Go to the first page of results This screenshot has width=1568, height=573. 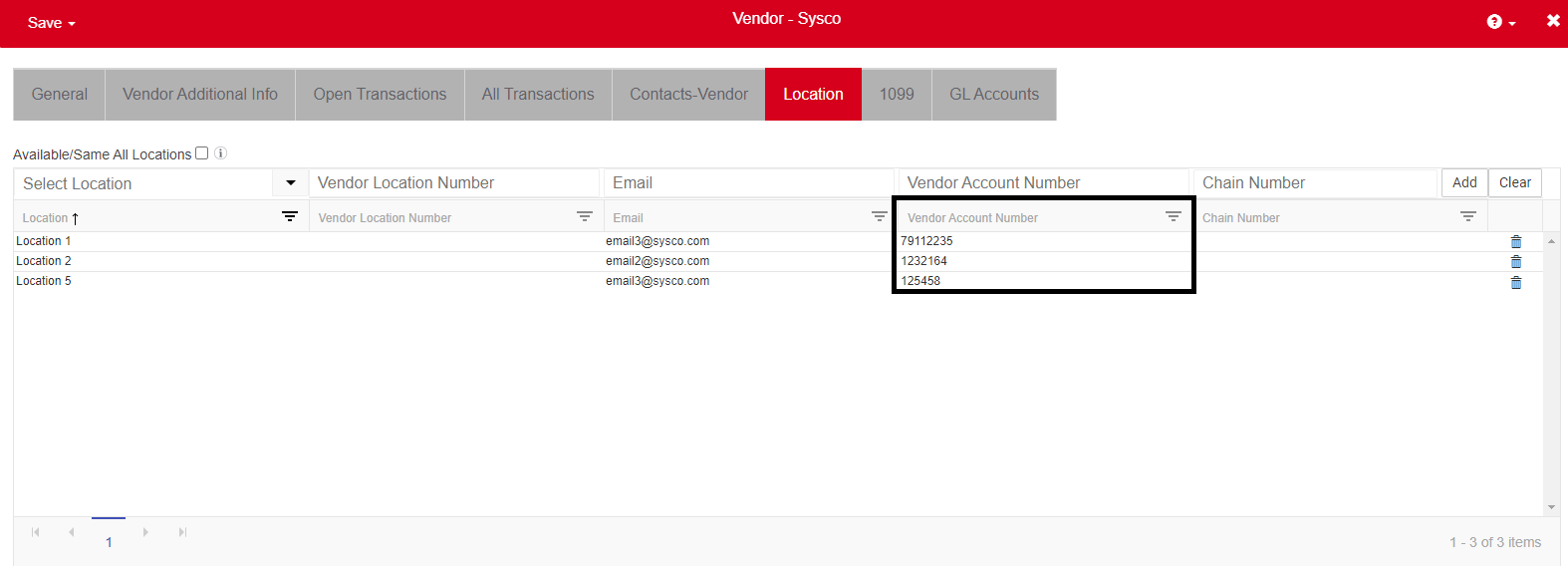pos(36,532)
